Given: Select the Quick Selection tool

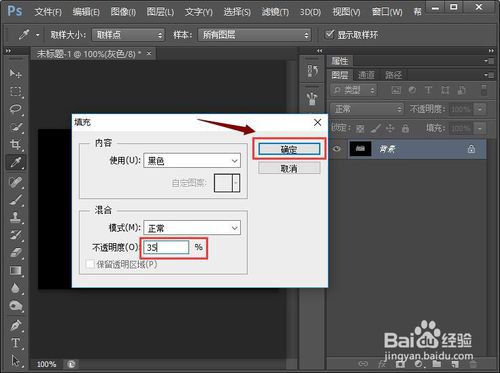Looking at the screenshot, I should 15,127.
